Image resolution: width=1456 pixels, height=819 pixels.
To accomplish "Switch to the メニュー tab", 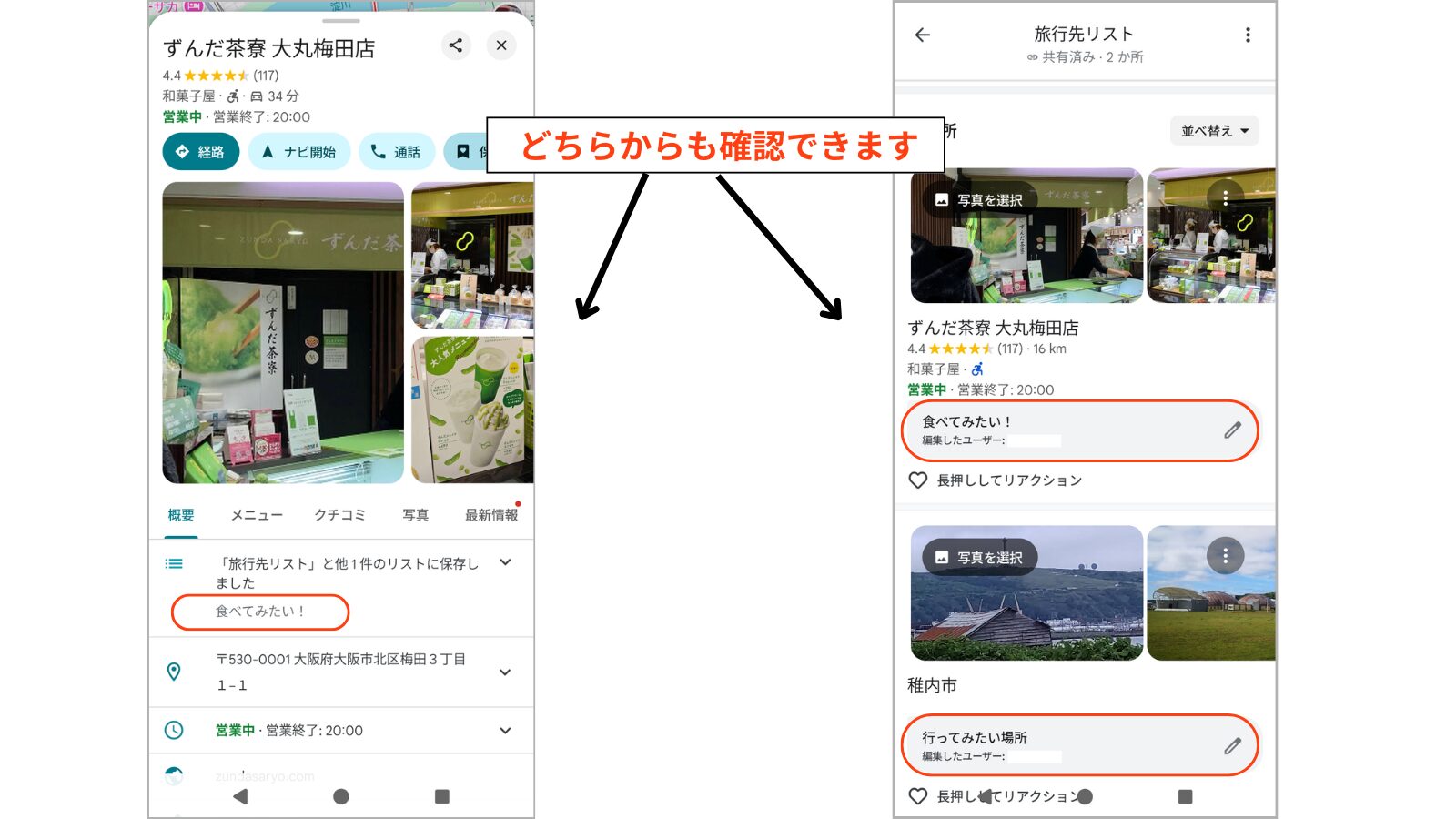I will click(257, 515).
